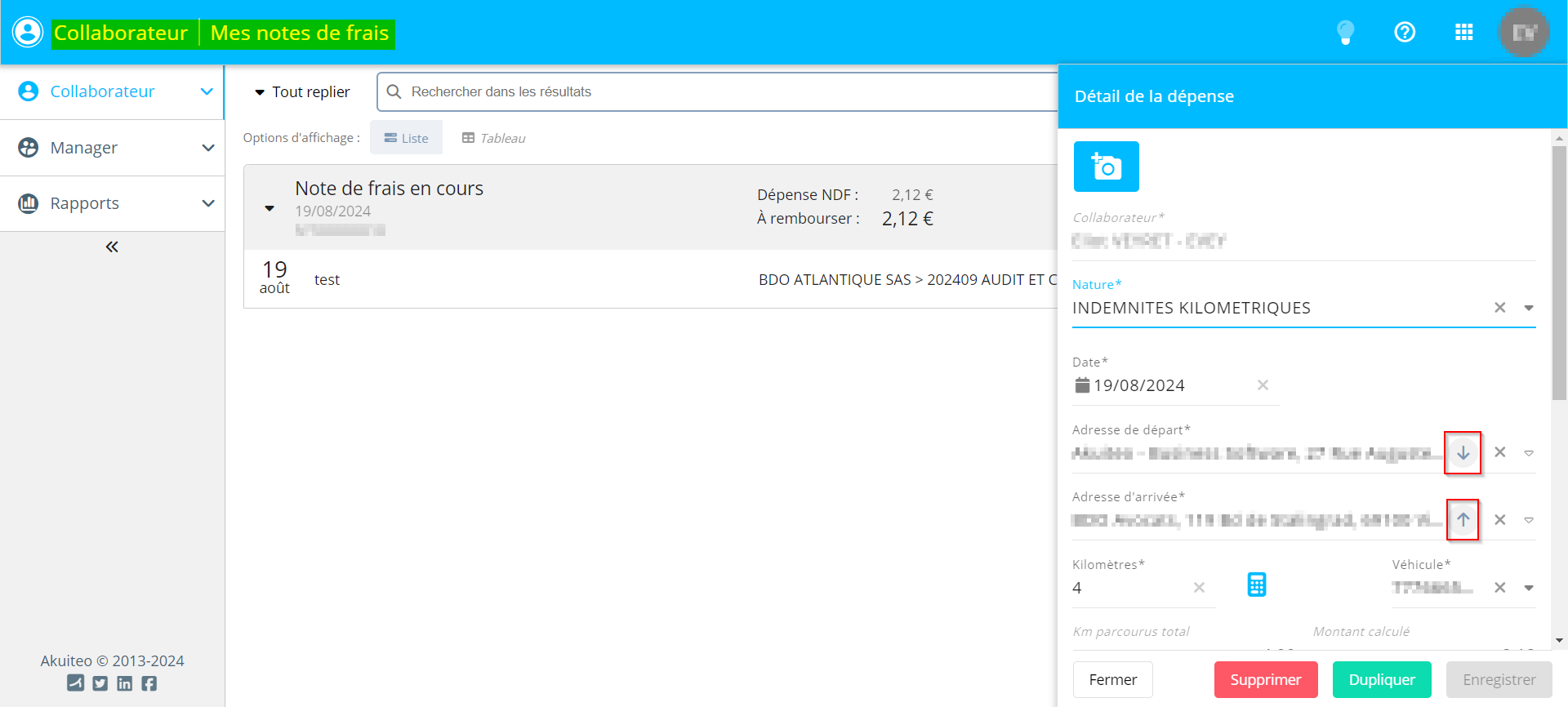Image resolution: width=1568 pixels, height=707 pixels.
Task: Switch display to Liste view
Action: tap(406, 138)
